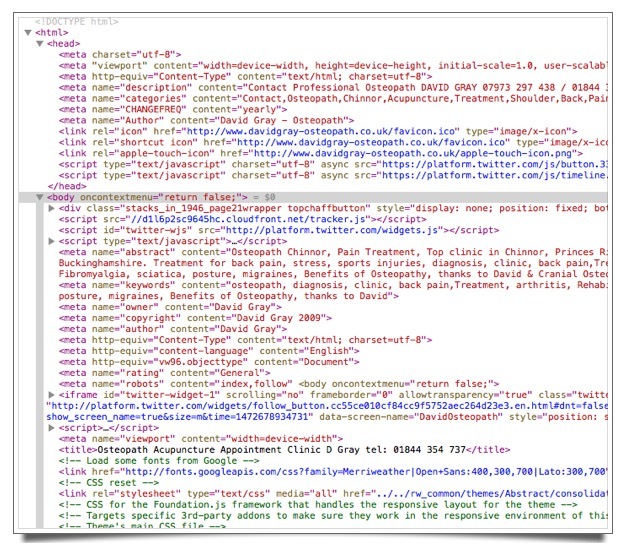
Task: Select the meta name="rating" row
Action: point(165,373)
